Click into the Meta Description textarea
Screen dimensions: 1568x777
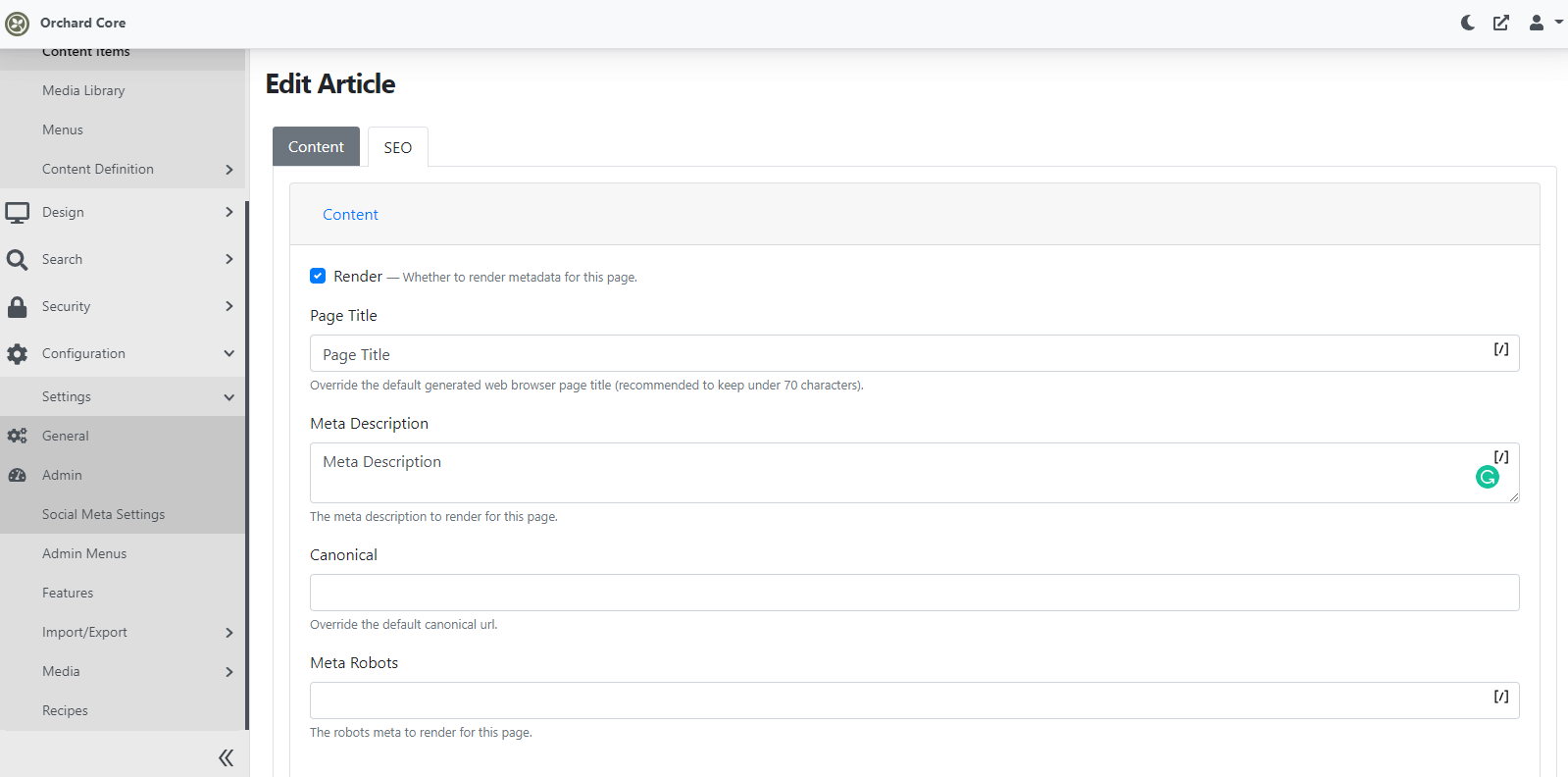click(915, 473)
